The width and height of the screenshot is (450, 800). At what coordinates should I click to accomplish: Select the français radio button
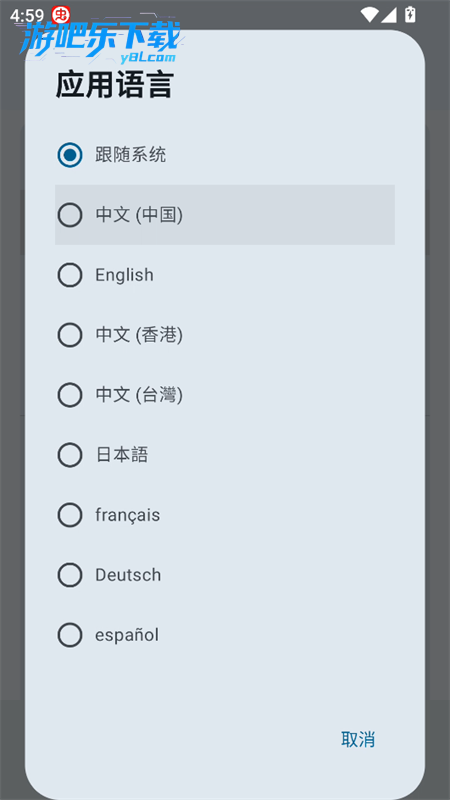[x=69, y=515]
